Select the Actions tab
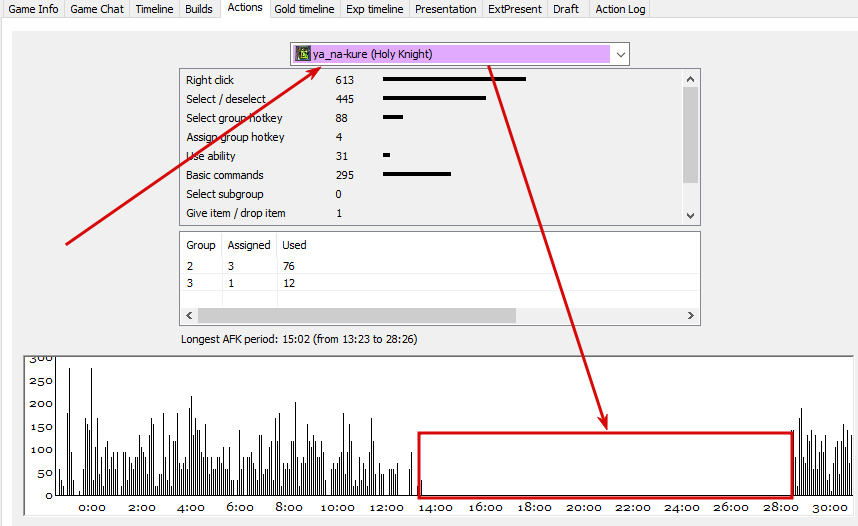 click(245, 8)
